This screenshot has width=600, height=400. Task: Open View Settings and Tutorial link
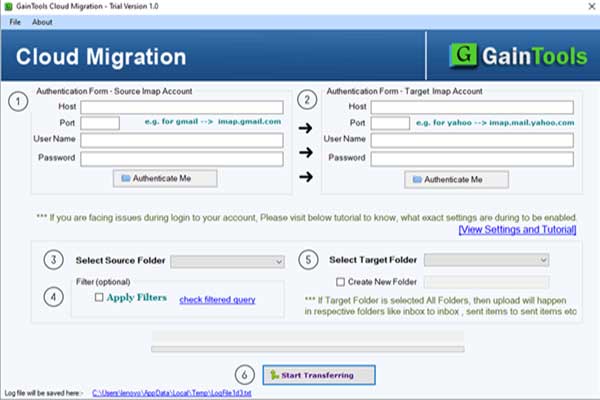pos(517,230)
